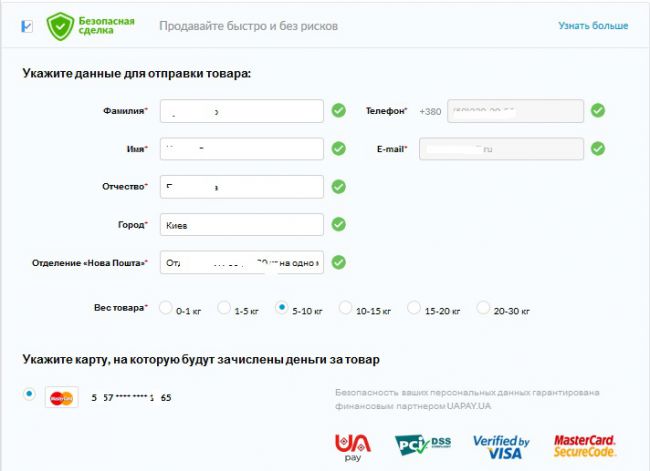Viewport: 650px width, 471px height.
Task: Click the Фамилия input field
Action: [x=241, y=111]
